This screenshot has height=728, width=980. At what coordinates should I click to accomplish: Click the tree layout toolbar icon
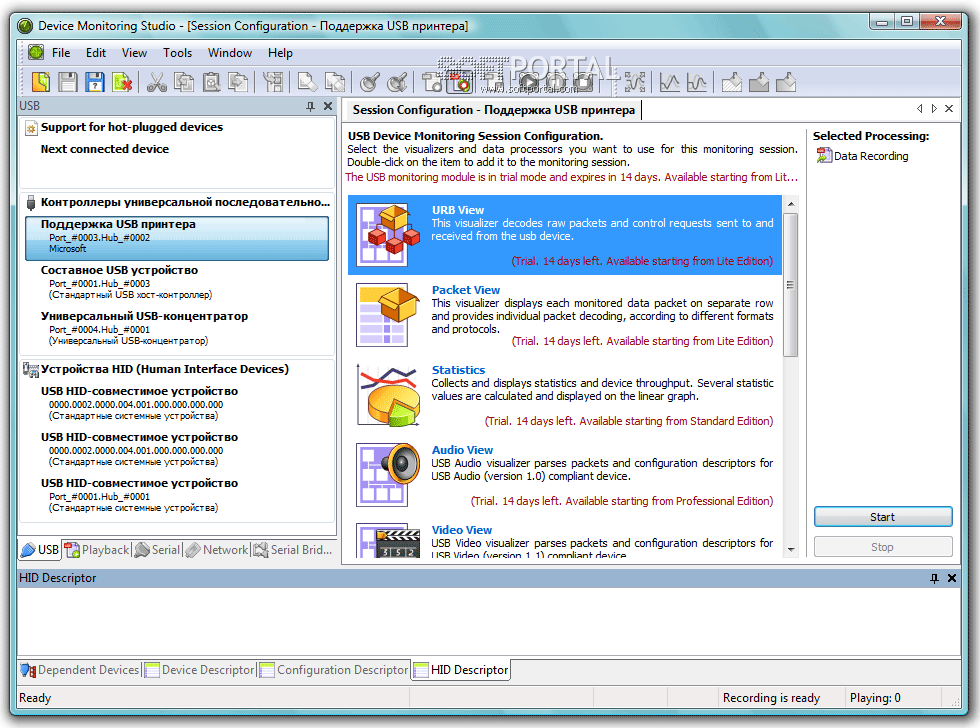coord(273,82)
